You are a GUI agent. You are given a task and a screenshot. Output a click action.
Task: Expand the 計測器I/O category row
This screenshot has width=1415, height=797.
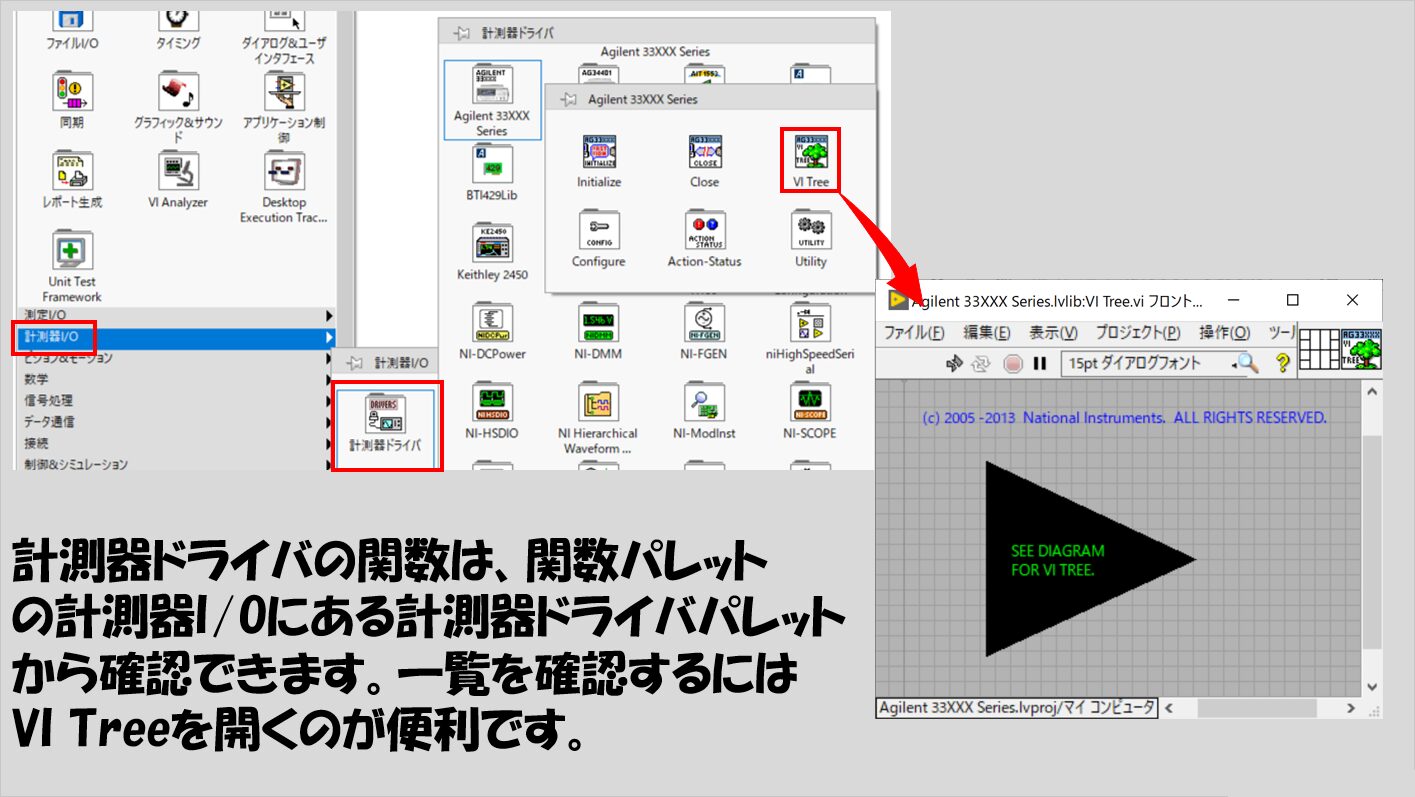point(176,337)
